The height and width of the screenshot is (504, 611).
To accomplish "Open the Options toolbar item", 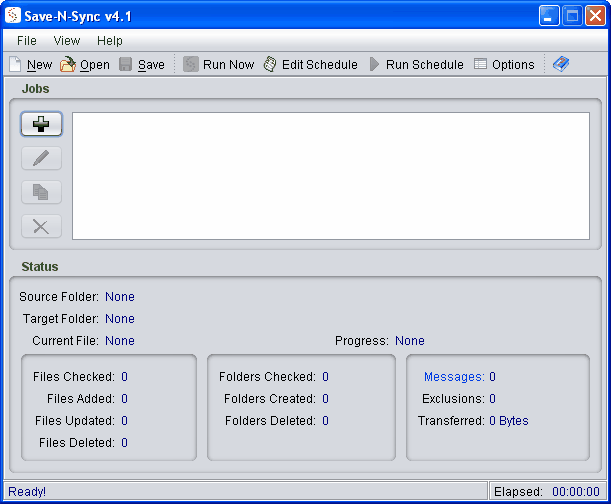I will point(504,64).
